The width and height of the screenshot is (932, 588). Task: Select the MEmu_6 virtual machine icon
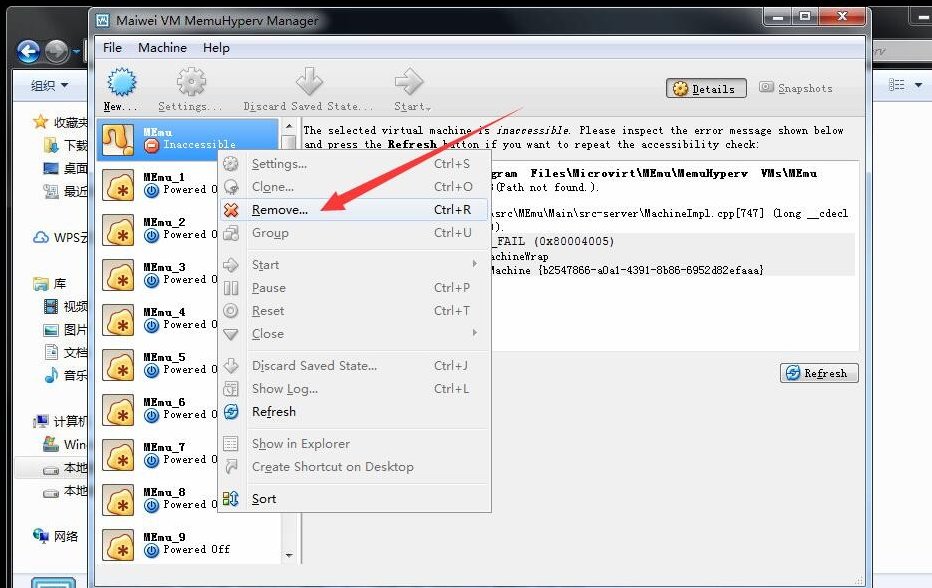pos(118,410)
